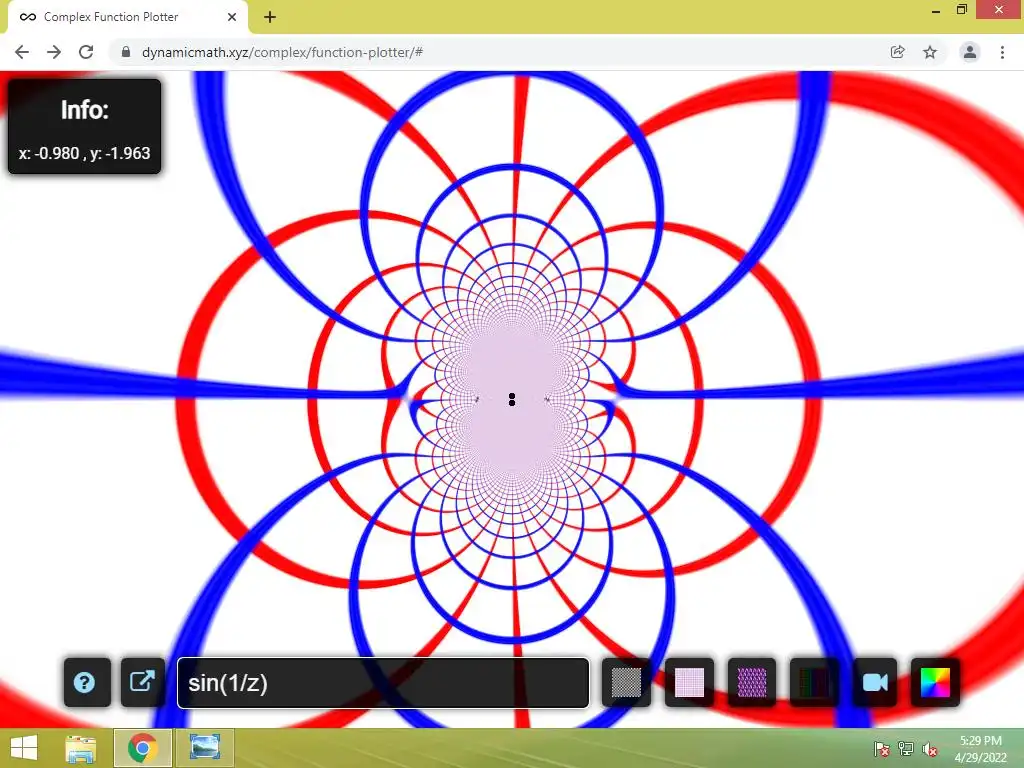
Task: Close the Complex Function Plotter tab
Action: click(232, 17)
